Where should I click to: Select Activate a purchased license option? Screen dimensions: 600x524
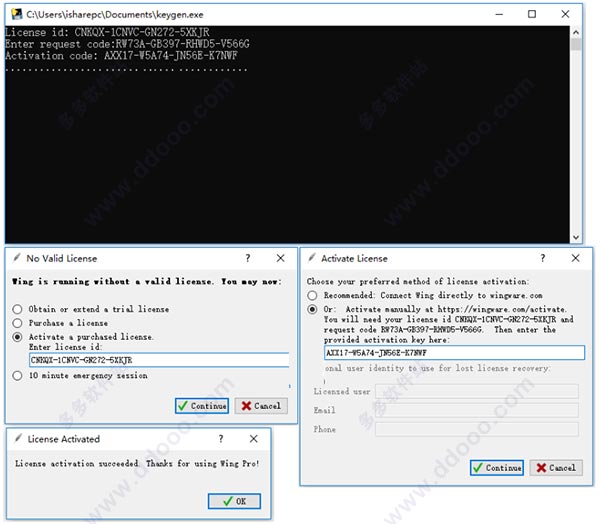[x=17, y=337]
